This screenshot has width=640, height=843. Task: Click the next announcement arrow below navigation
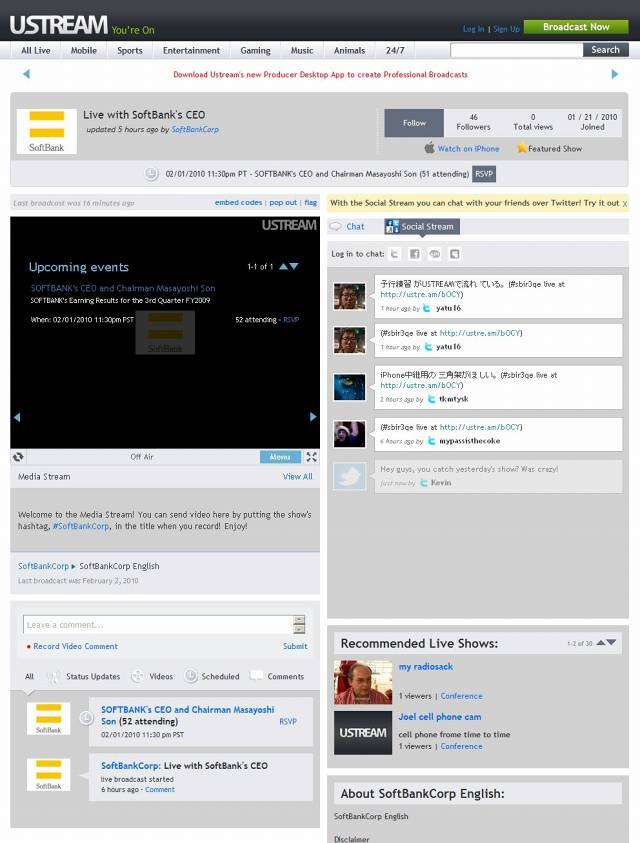(615, 74)
